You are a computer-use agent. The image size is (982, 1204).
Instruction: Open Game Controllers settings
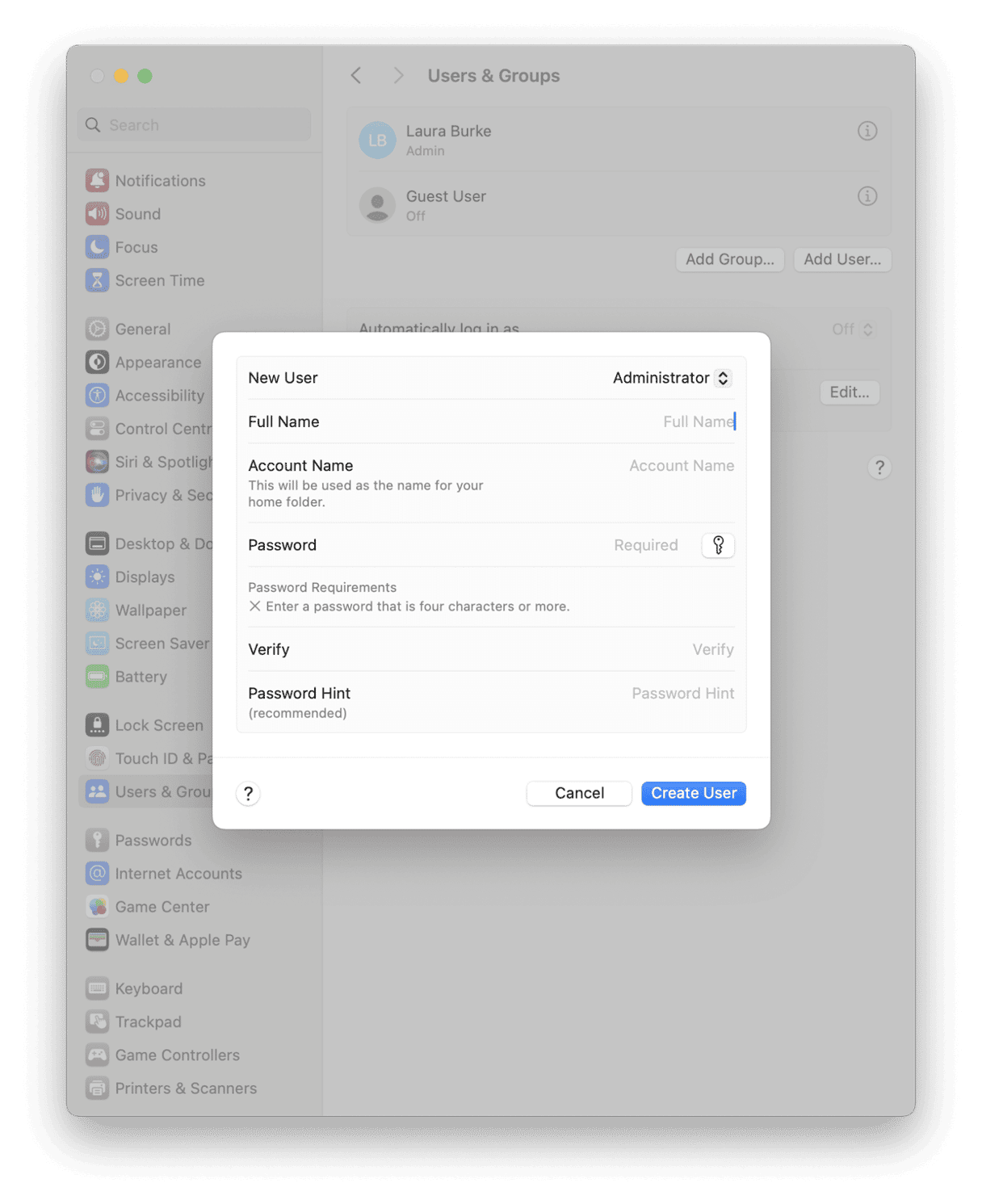point(177,1055)
